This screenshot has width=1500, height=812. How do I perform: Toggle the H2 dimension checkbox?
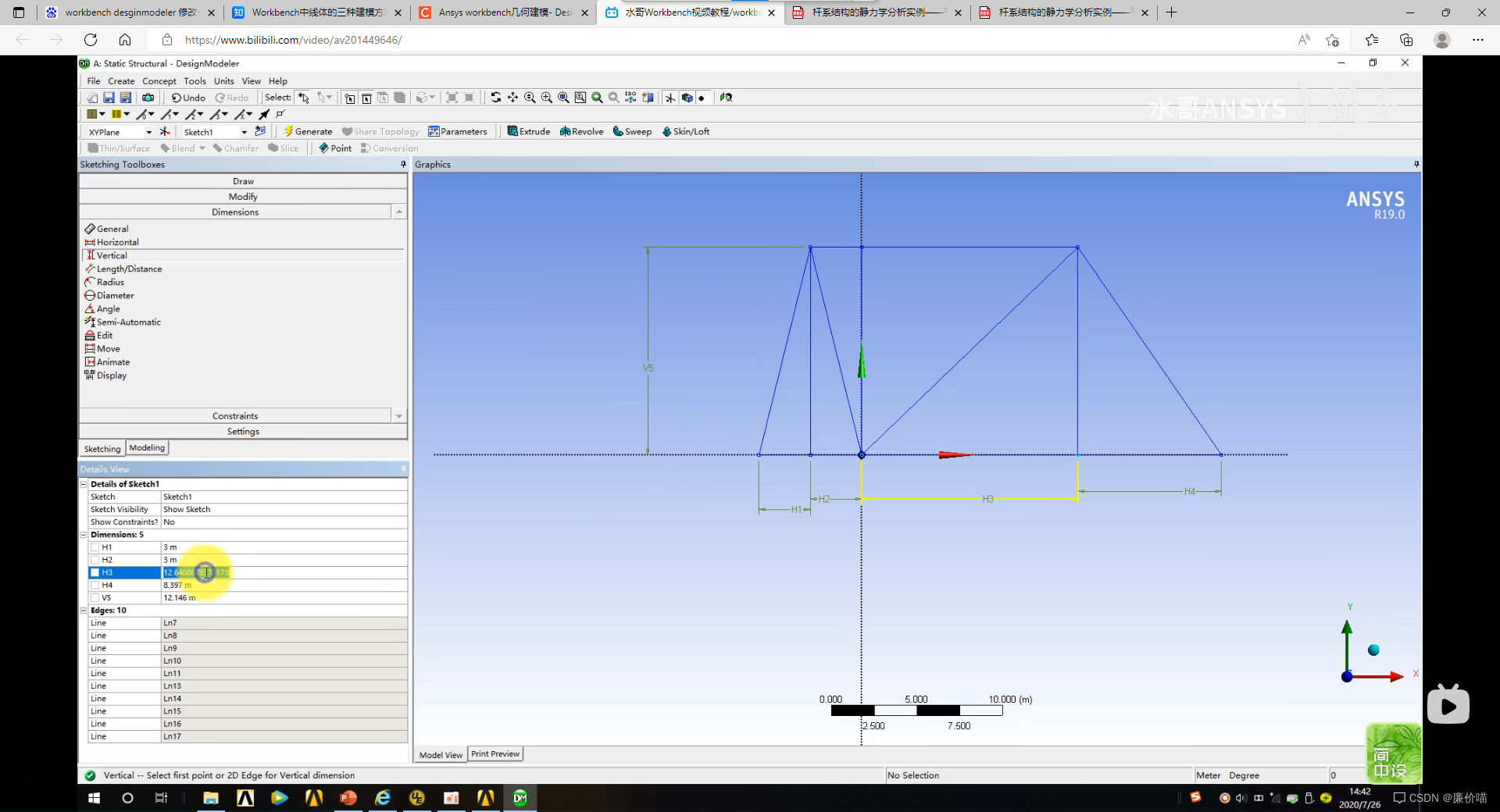pyautogui.click(x=95, y=560)
